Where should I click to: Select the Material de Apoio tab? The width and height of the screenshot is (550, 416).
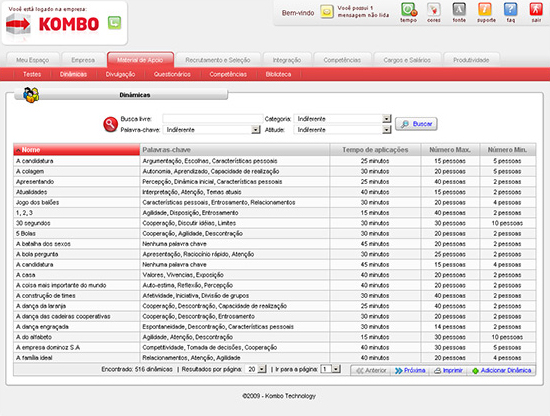click(x=140, y=60)
